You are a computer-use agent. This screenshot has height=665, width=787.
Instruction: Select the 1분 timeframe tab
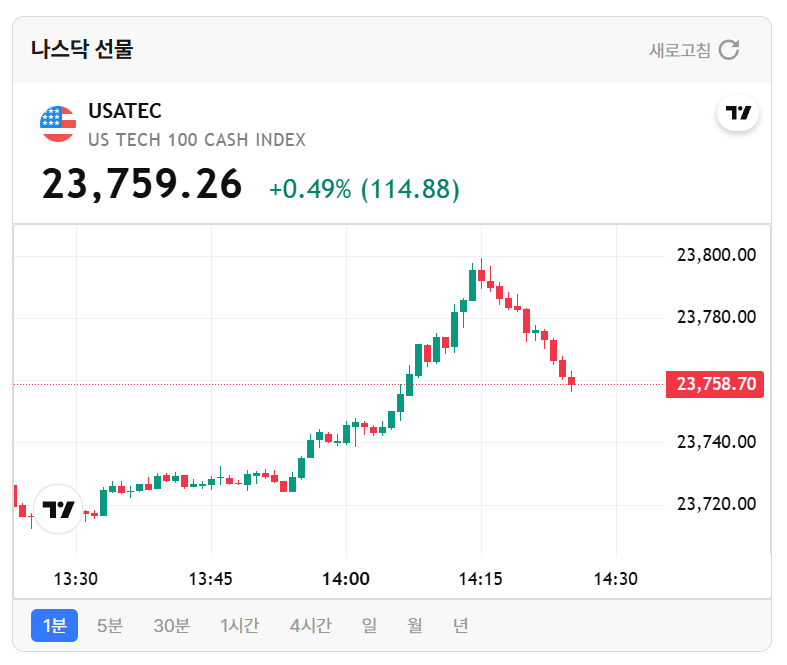(x=54, y=626)
